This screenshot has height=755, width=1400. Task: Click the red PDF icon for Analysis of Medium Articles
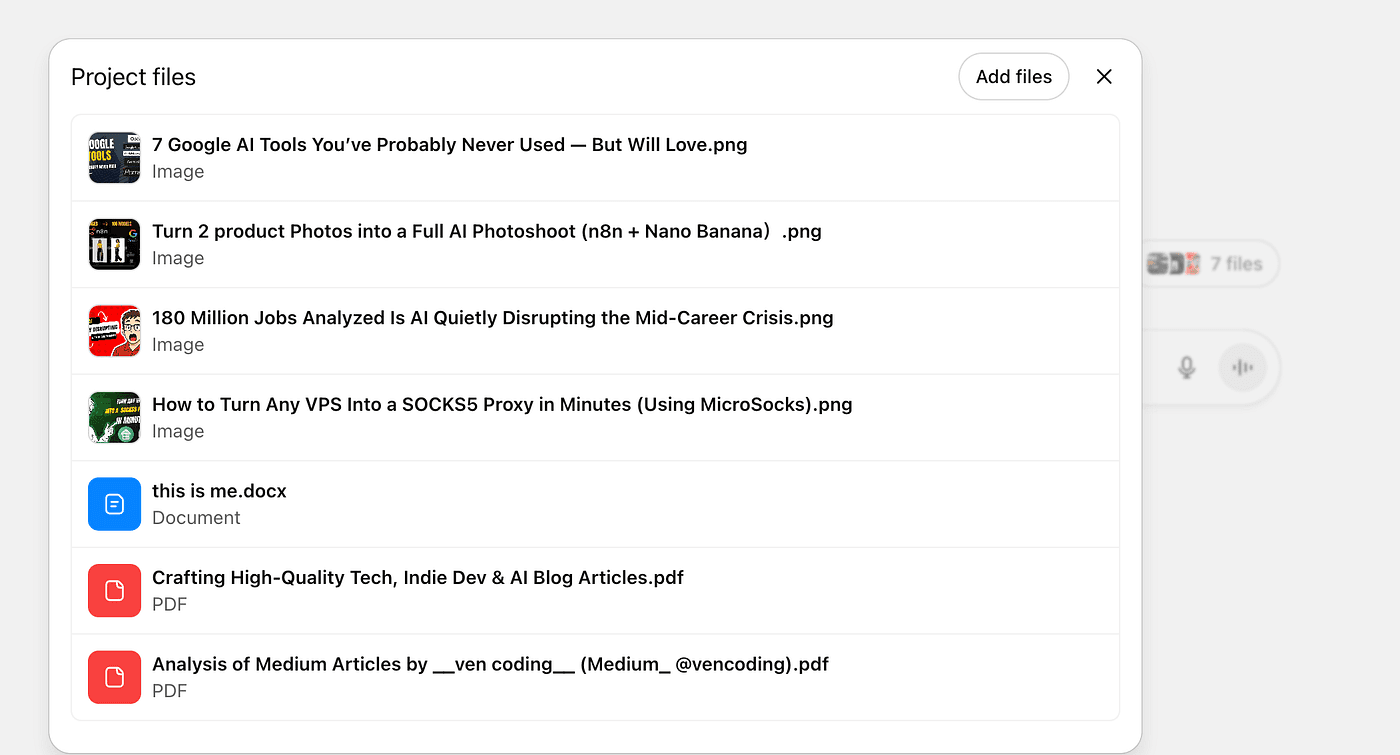(114, 677)
